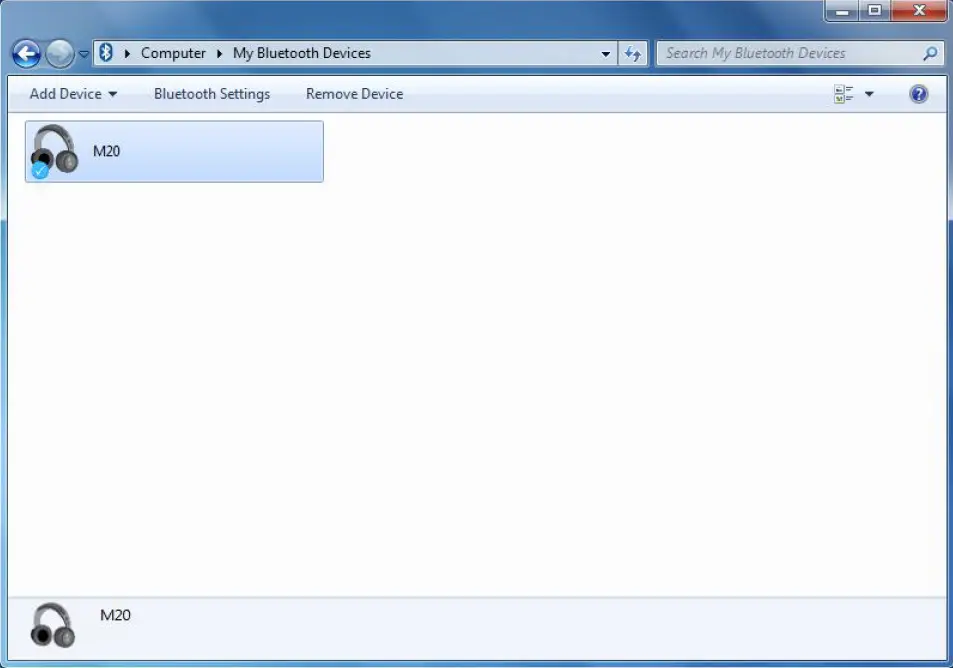Go back with the blue Back arrow
This screenshot has width=953, height=668.
click(27, 54)
